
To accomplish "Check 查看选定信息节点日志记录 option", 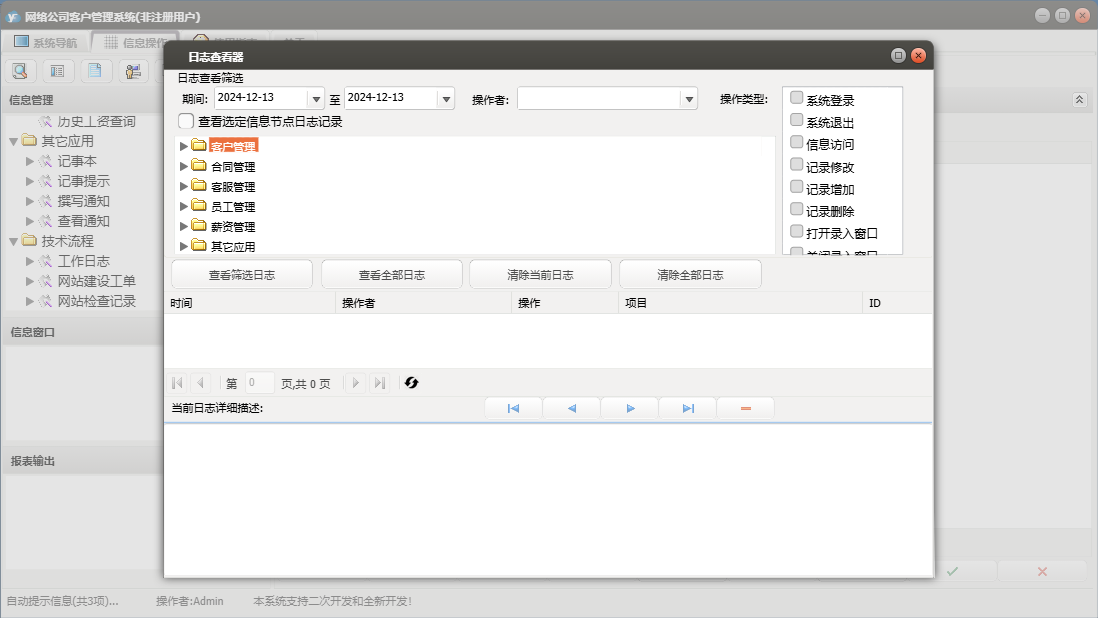I will [186, 121].
